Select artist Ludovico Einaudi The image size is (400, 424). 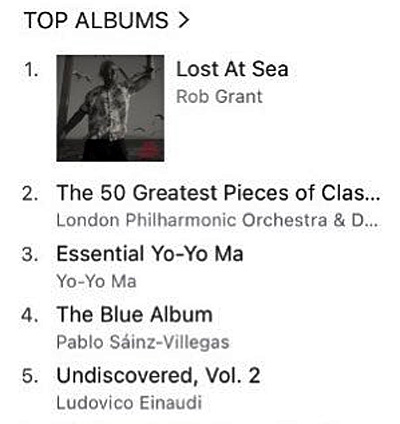(x=129, y=402)
